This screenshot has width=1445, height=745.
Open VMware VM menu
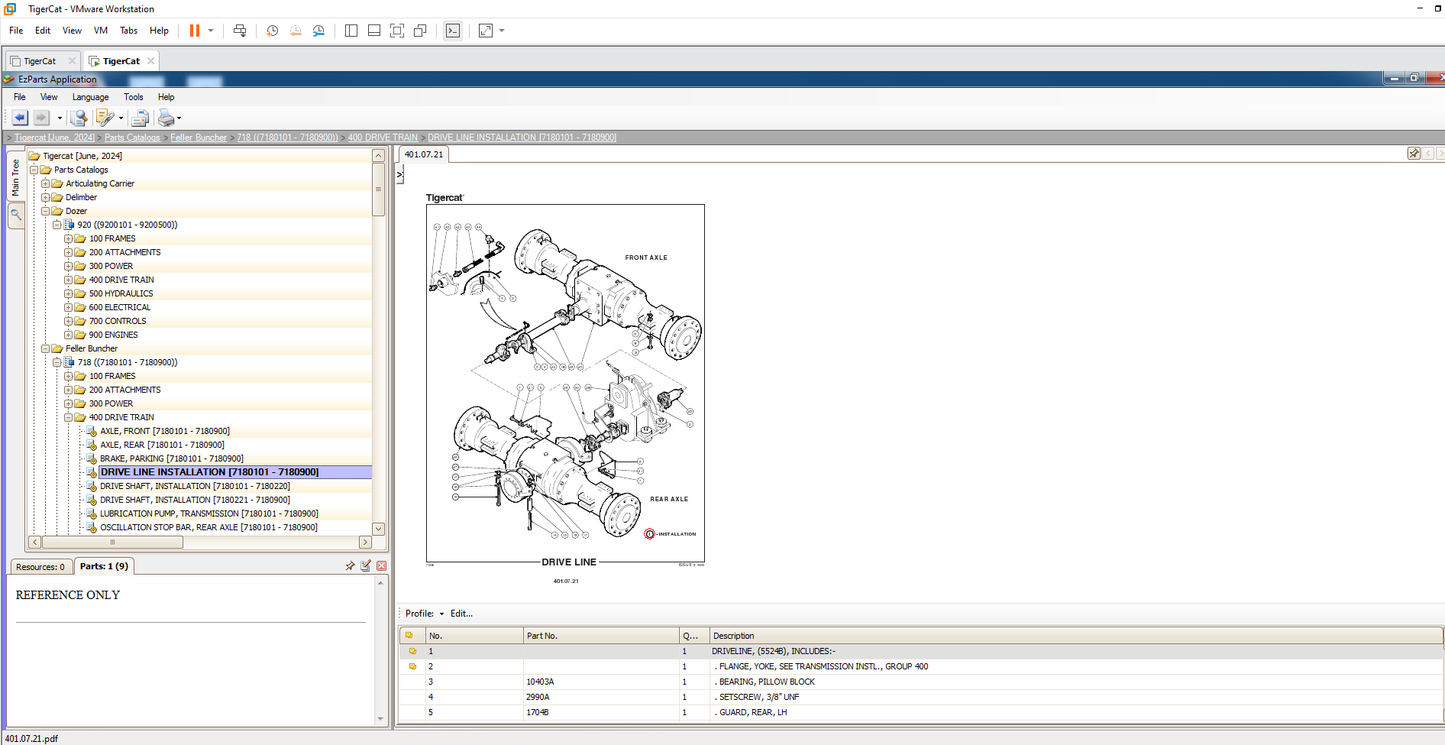[101, 31]
